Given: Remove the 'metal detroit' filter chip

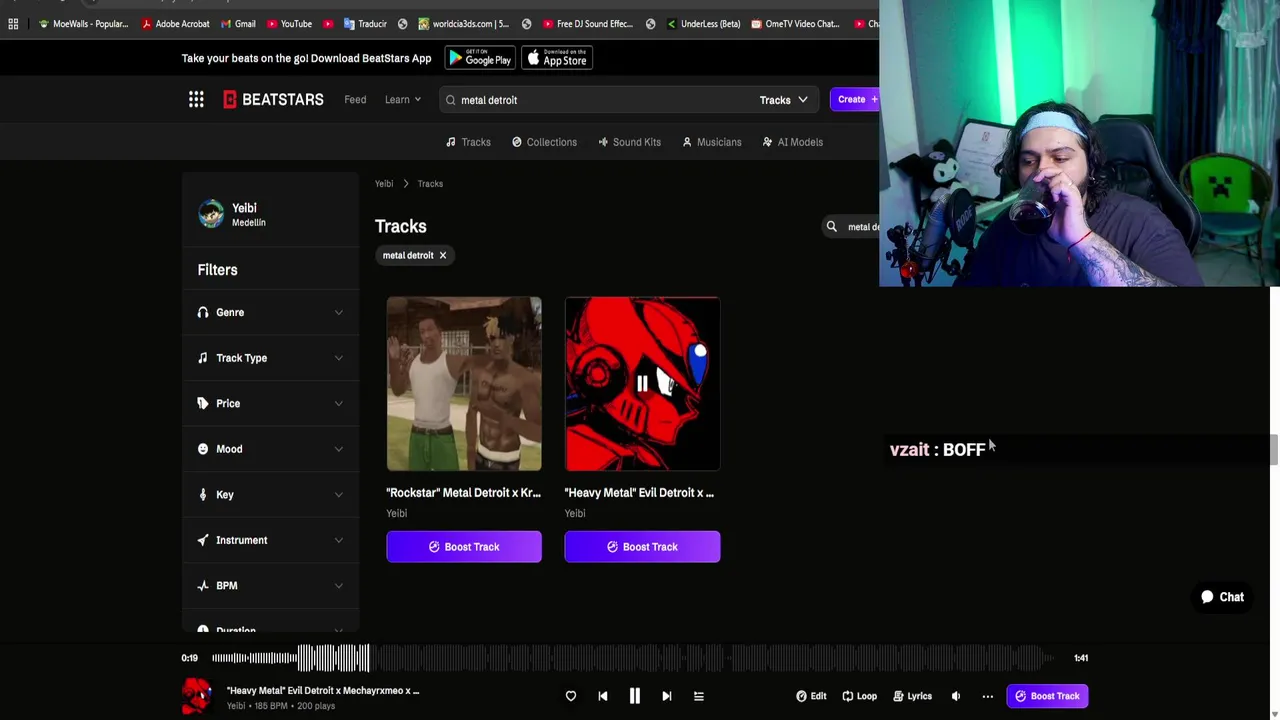Looking at the screenshot, I should [442, 255].
